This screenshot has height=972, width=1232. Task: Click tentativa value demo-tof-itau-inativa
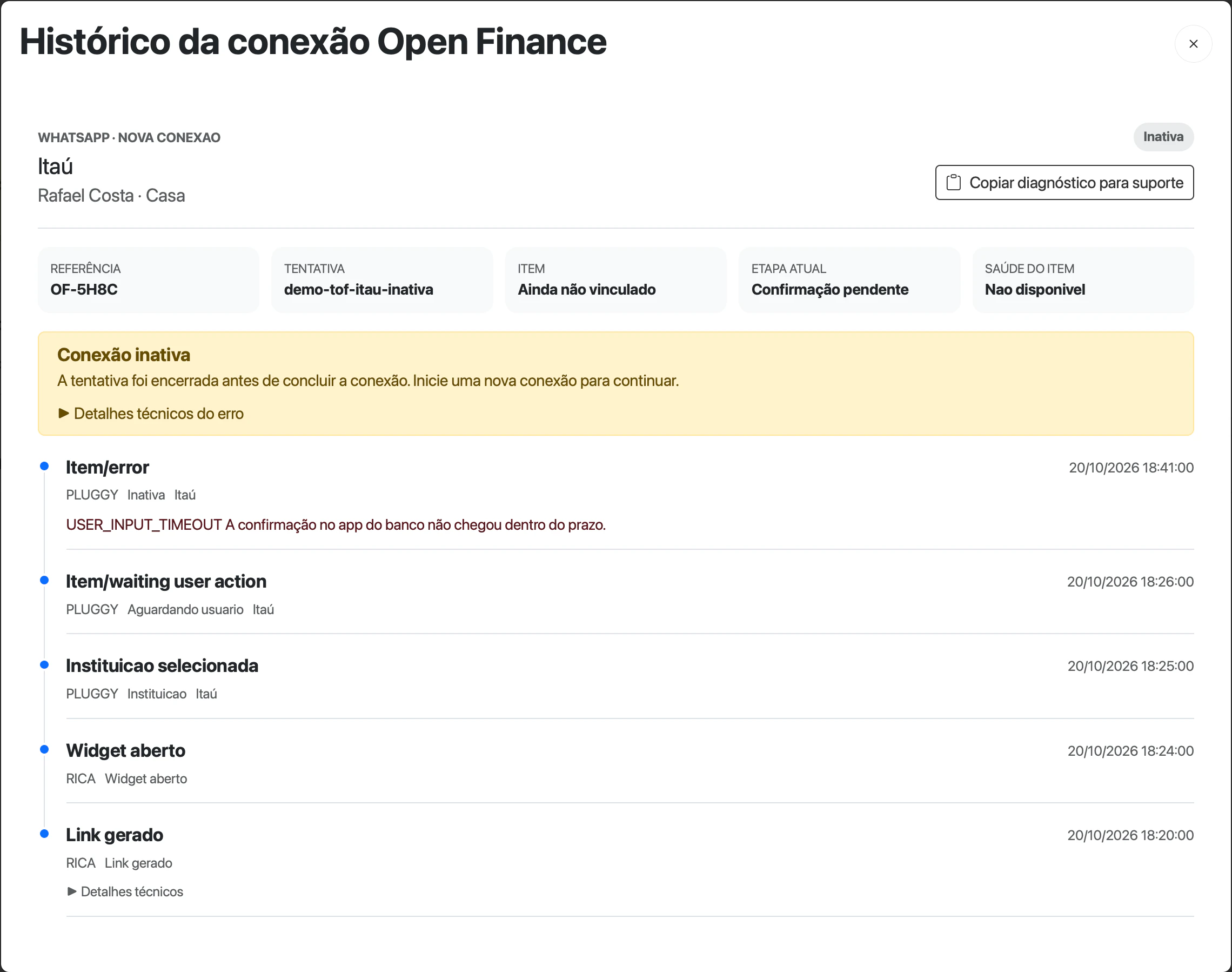[358, 290]
